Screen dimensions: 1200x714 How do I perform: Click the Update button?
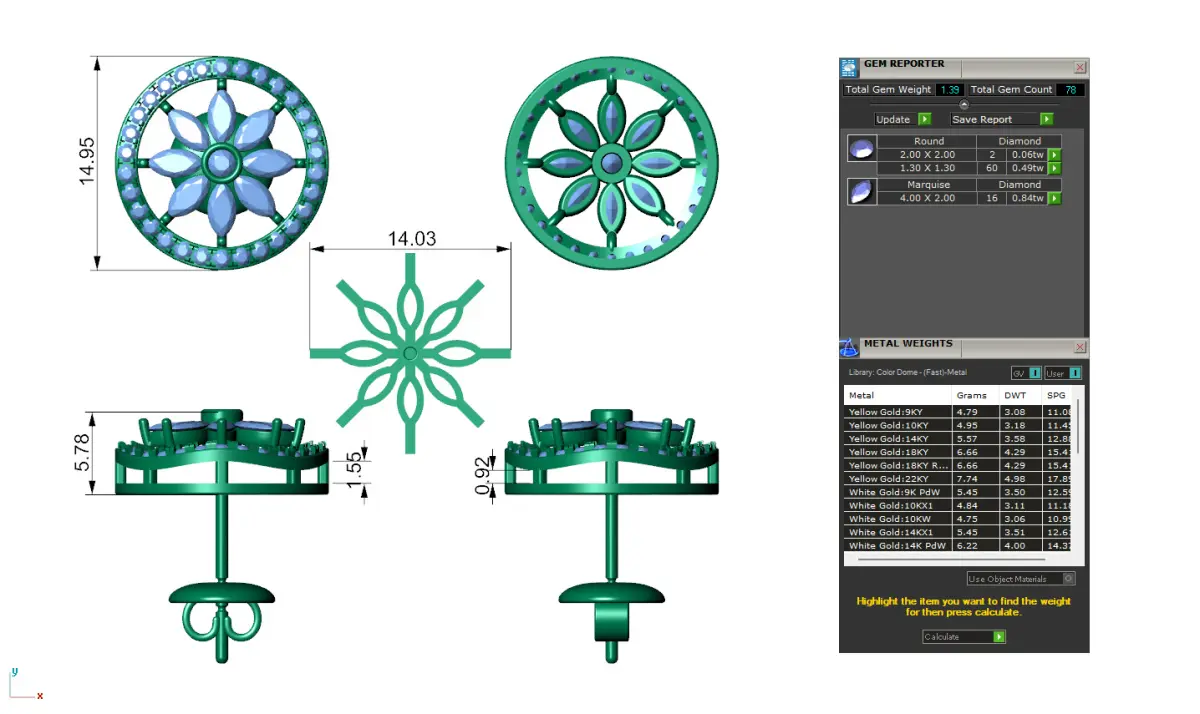pyautogui.click(x=903, y=119)
